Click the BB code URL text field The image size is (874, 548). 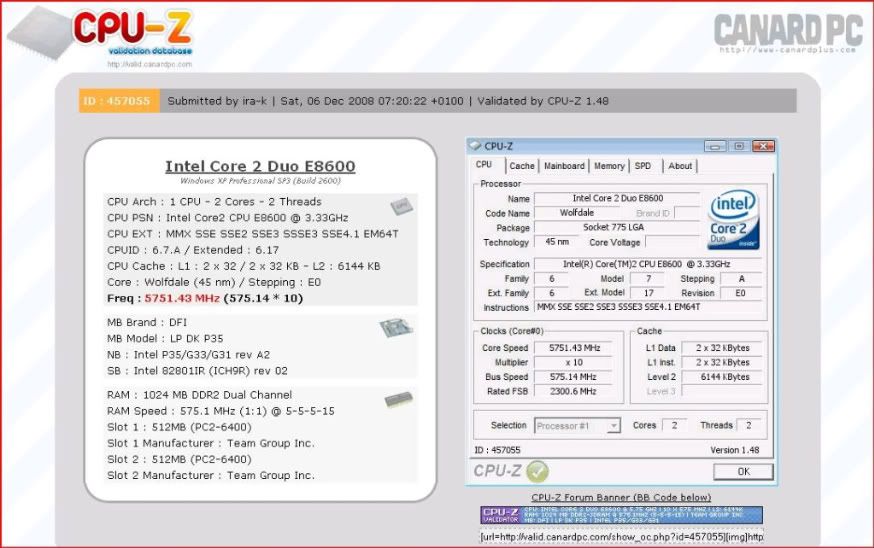621,537
